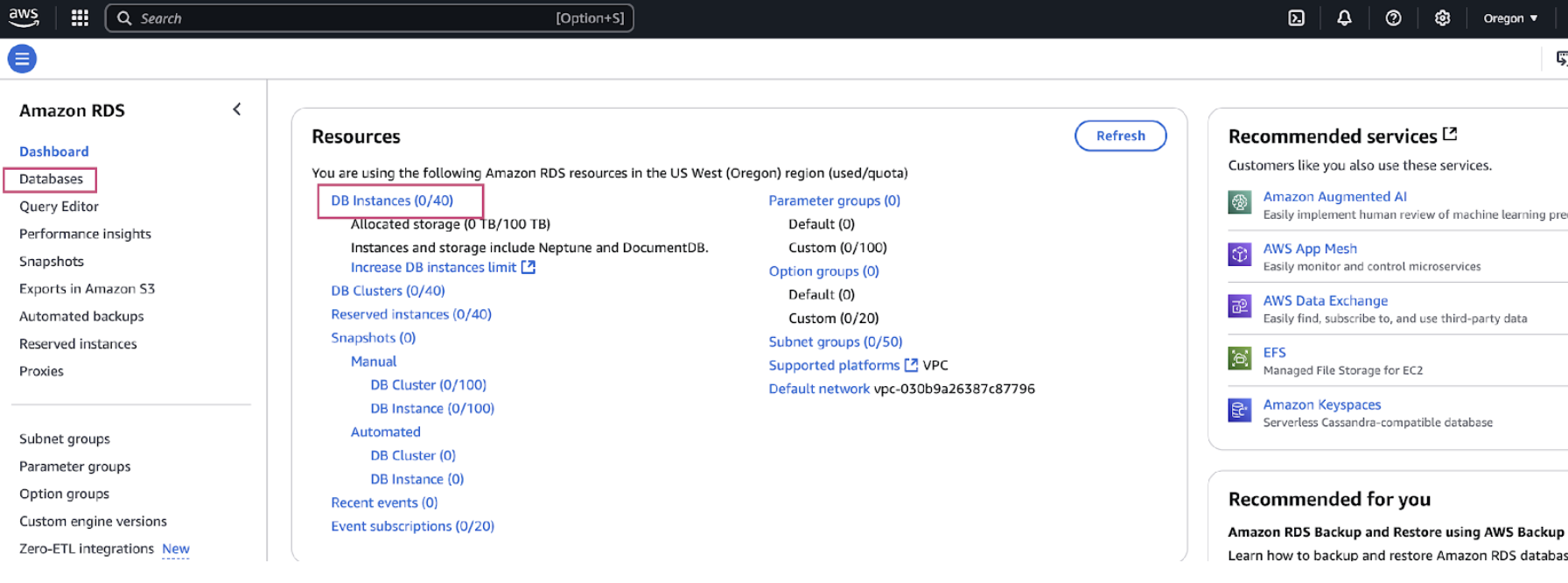1568x583 pixels.
Task: Click the Default network link
Action: [819, 389]
